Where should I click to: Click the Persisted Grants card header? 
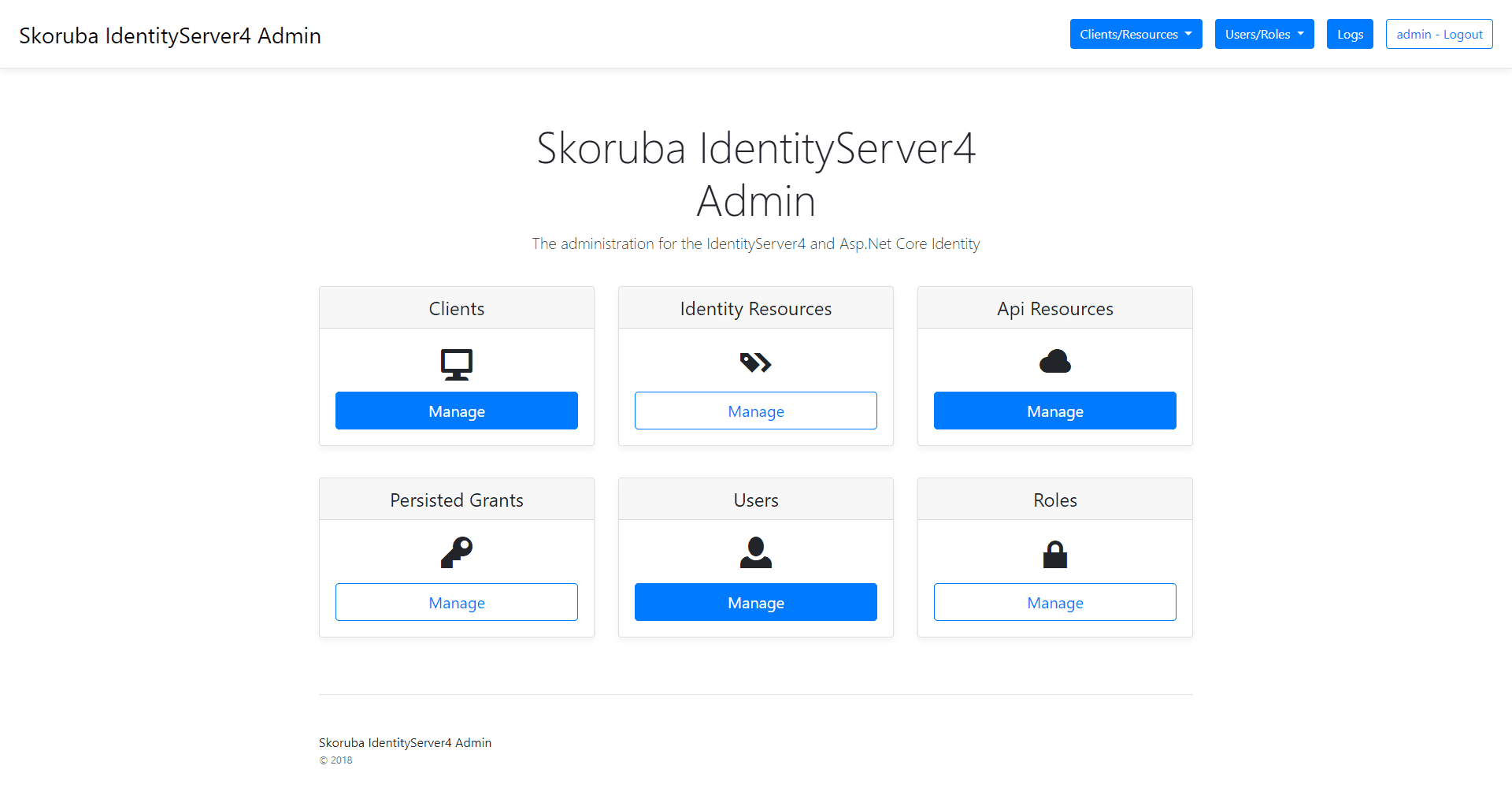[457, 500]
